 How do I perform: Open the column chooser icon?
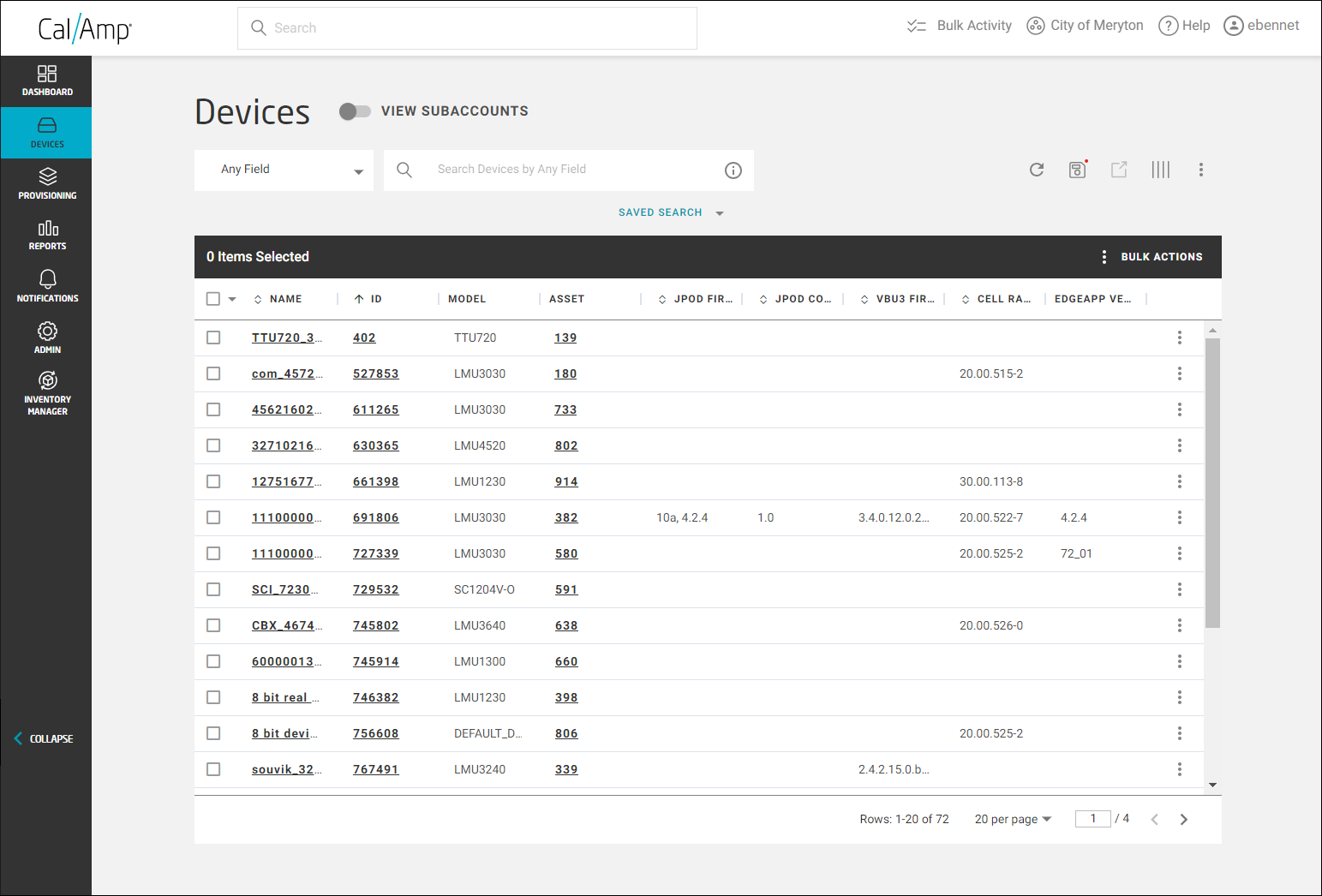tap(1161, 170)
